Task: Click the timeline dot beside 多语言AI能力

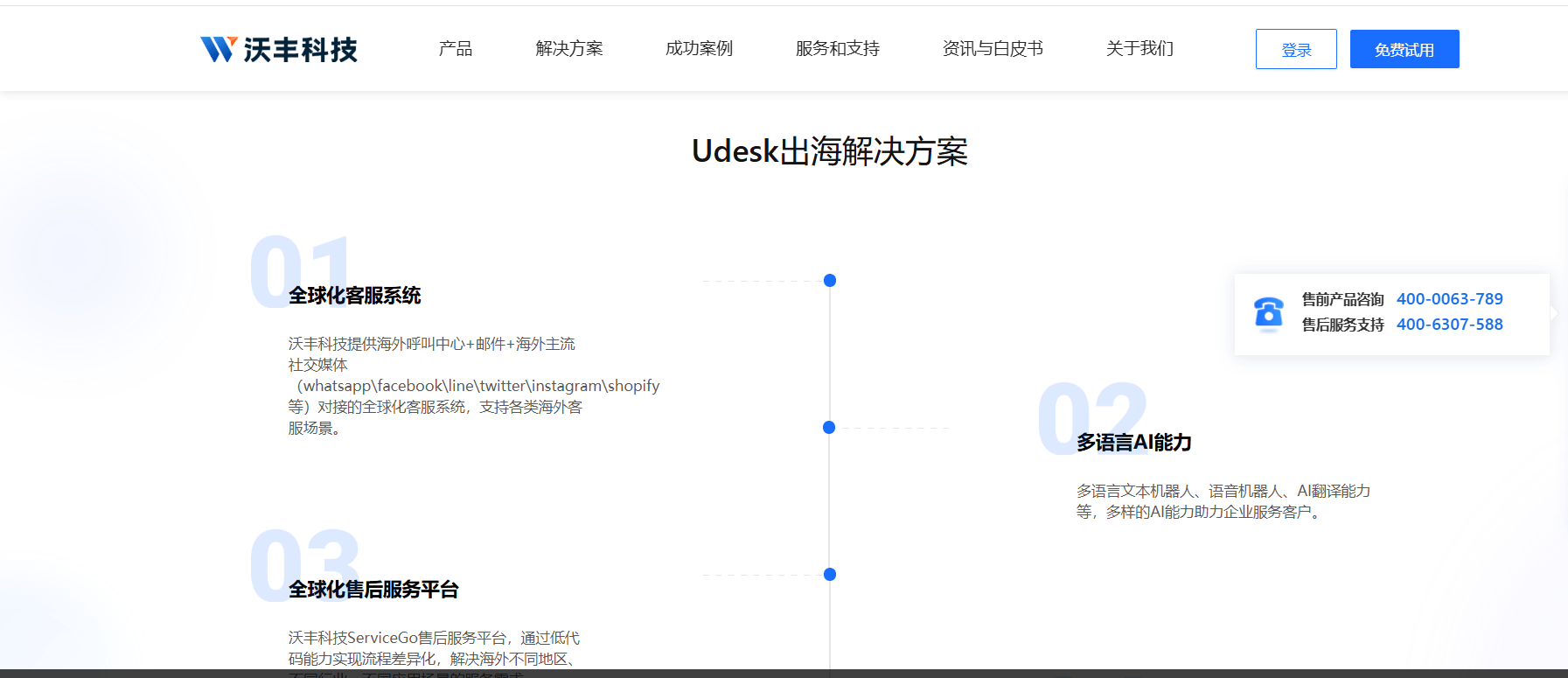Action: pos(829,428)
